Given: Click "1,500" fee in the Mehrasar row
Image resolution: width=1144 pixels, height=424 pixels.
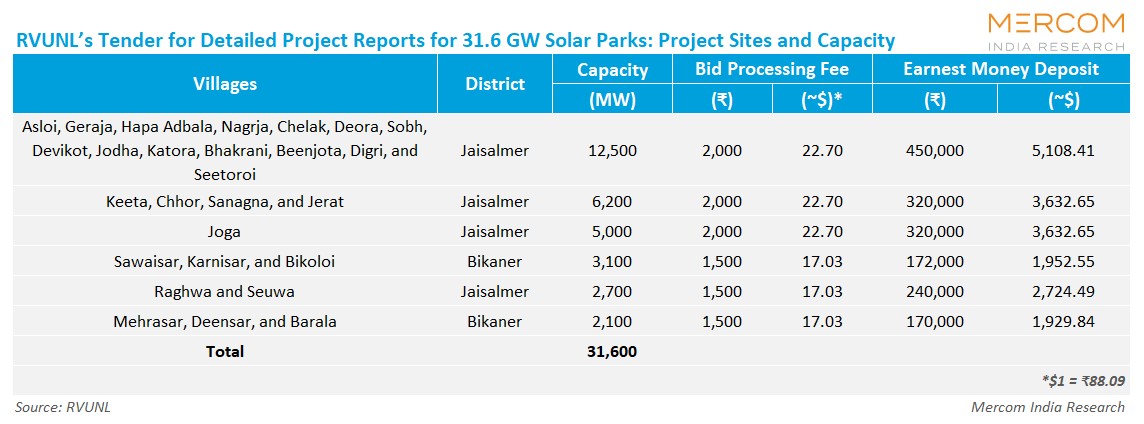Looking at the screenshot, I should click(722, 321).
